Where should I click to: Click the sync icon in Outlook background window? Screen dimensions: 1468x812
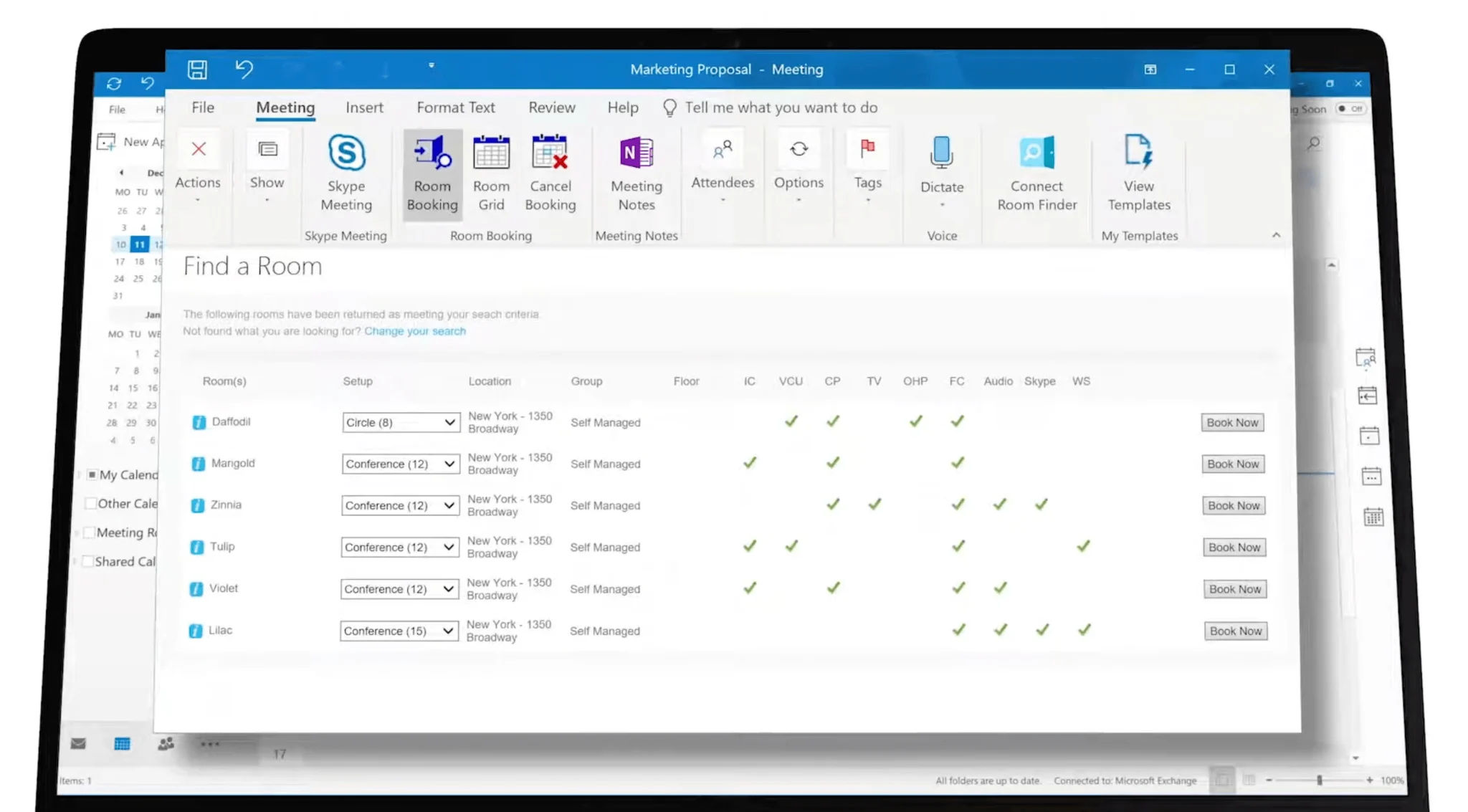[x=113, y=84]
